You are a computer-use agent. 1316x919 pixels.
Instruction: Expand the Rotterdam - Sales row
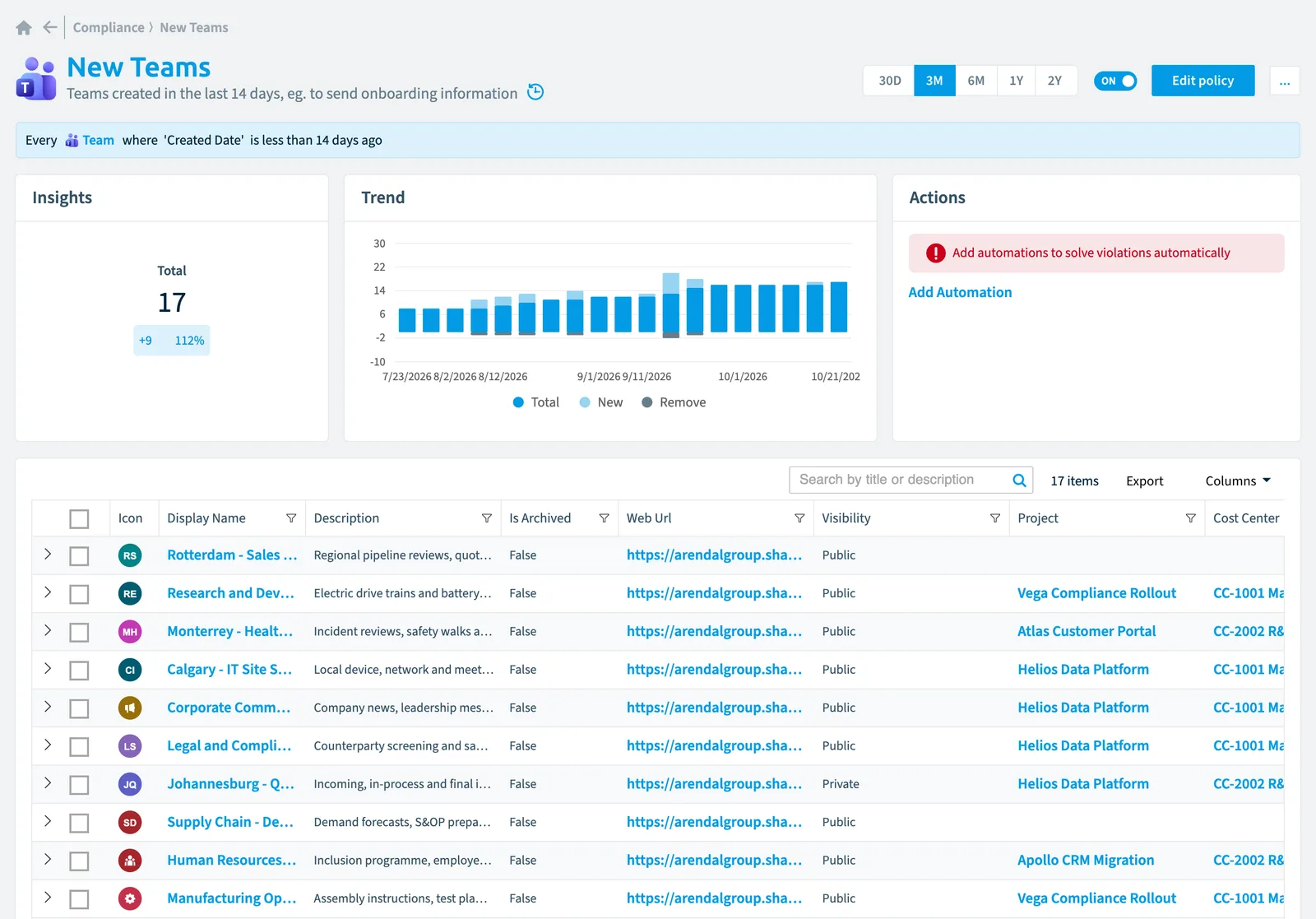pos(48,555)
